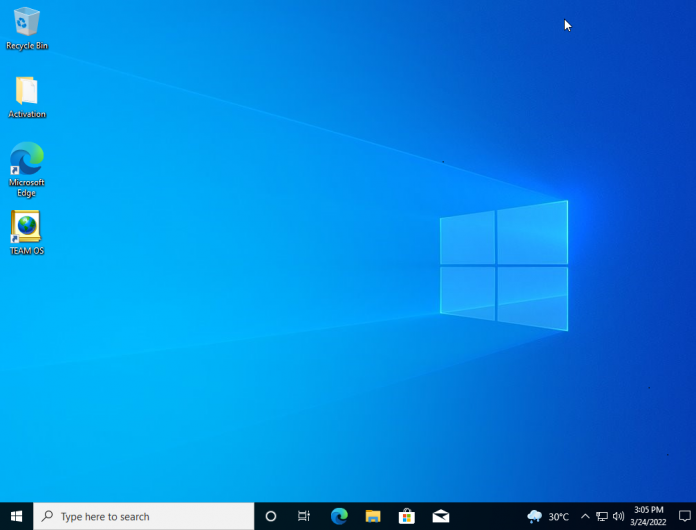This screenshot has width=696, height=530.
Task: Open the Windows Start menu
Action: pyautogui.click(x=16, y=516)
